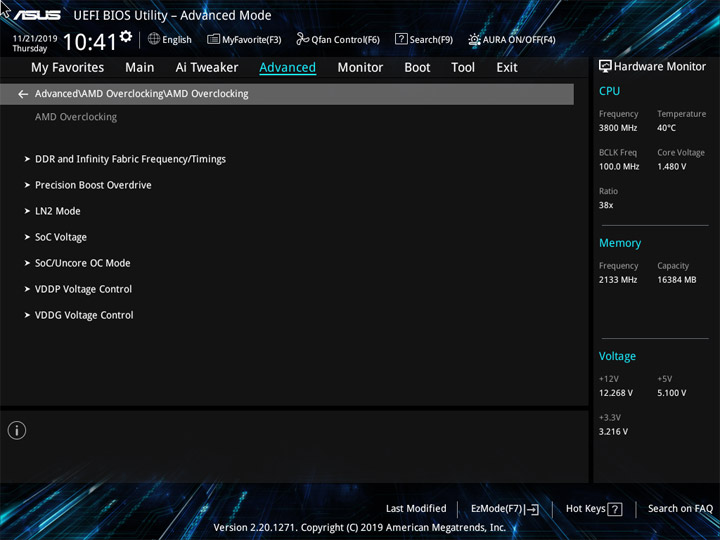Click +3.3V reading 3.216 V
The image size is (720, 540).
(x=613, y=432)
